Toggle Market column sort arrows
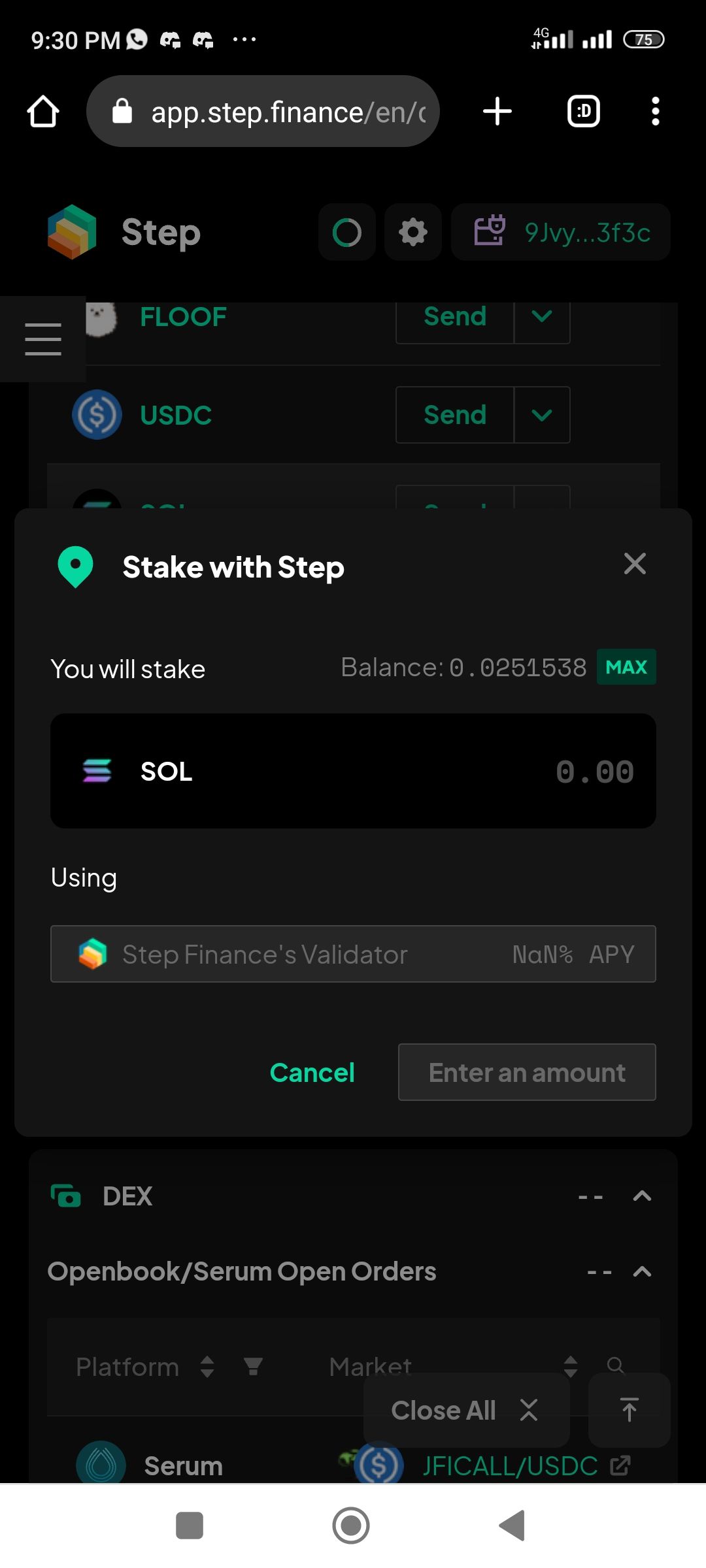 571,1366
